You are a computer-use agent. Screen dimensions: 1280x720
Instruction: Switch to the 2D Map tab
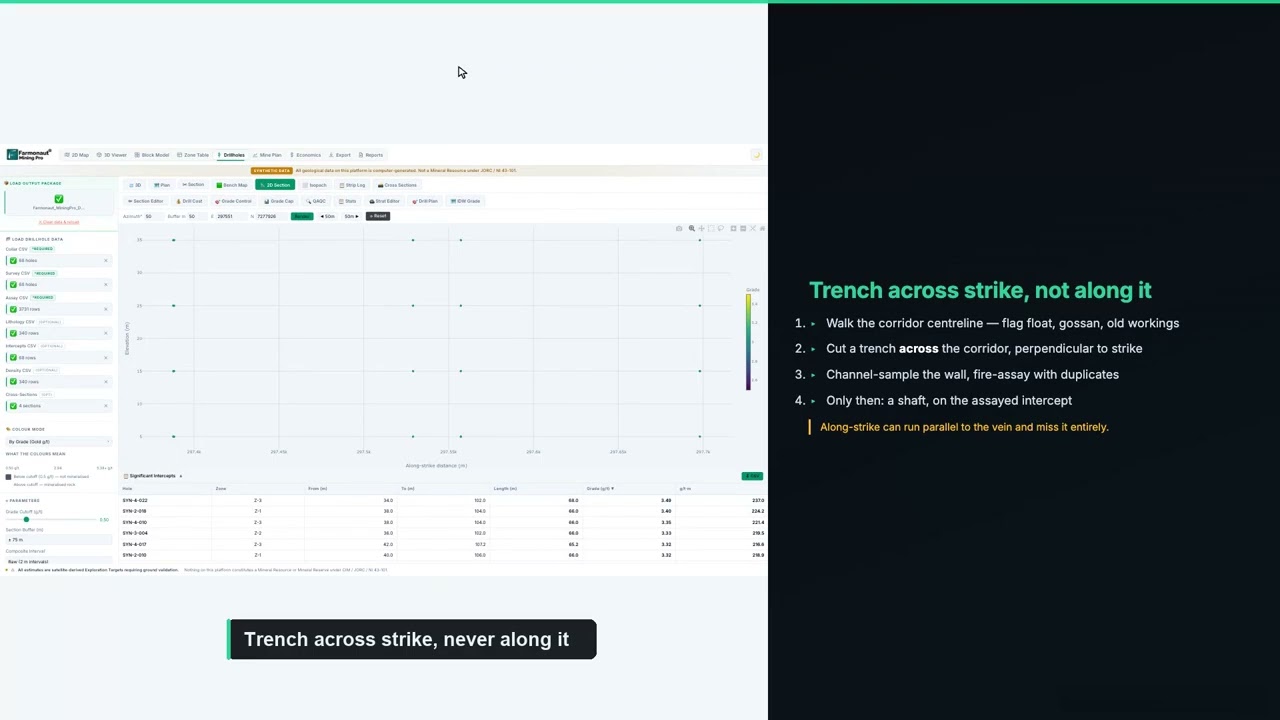77,155
